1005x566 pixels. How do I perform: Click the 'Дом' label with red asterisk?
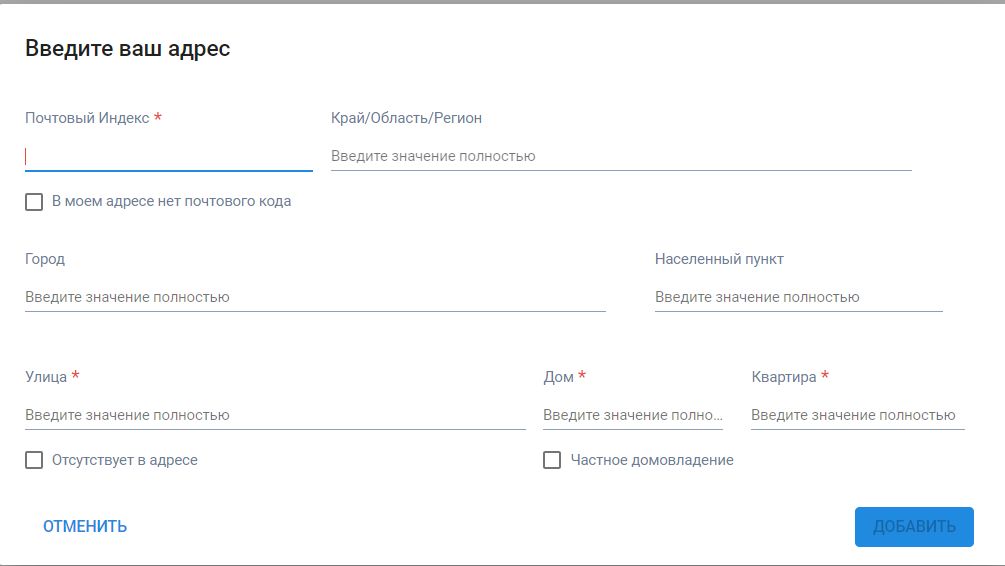[565, 377]
